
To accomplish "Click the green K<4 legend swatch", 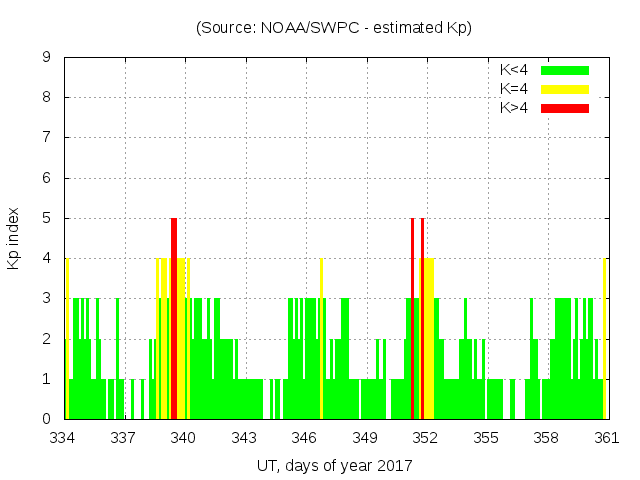I will (564, 70).
